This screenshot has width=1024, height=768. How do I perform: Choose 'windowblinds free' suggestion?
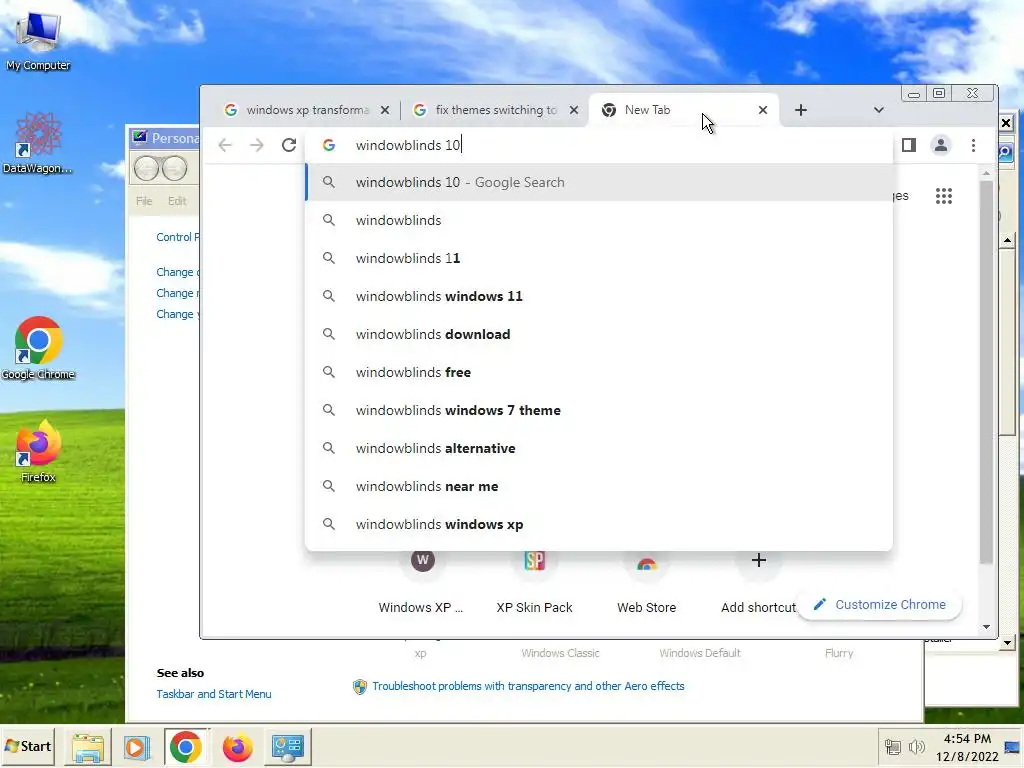click(599, 372)
